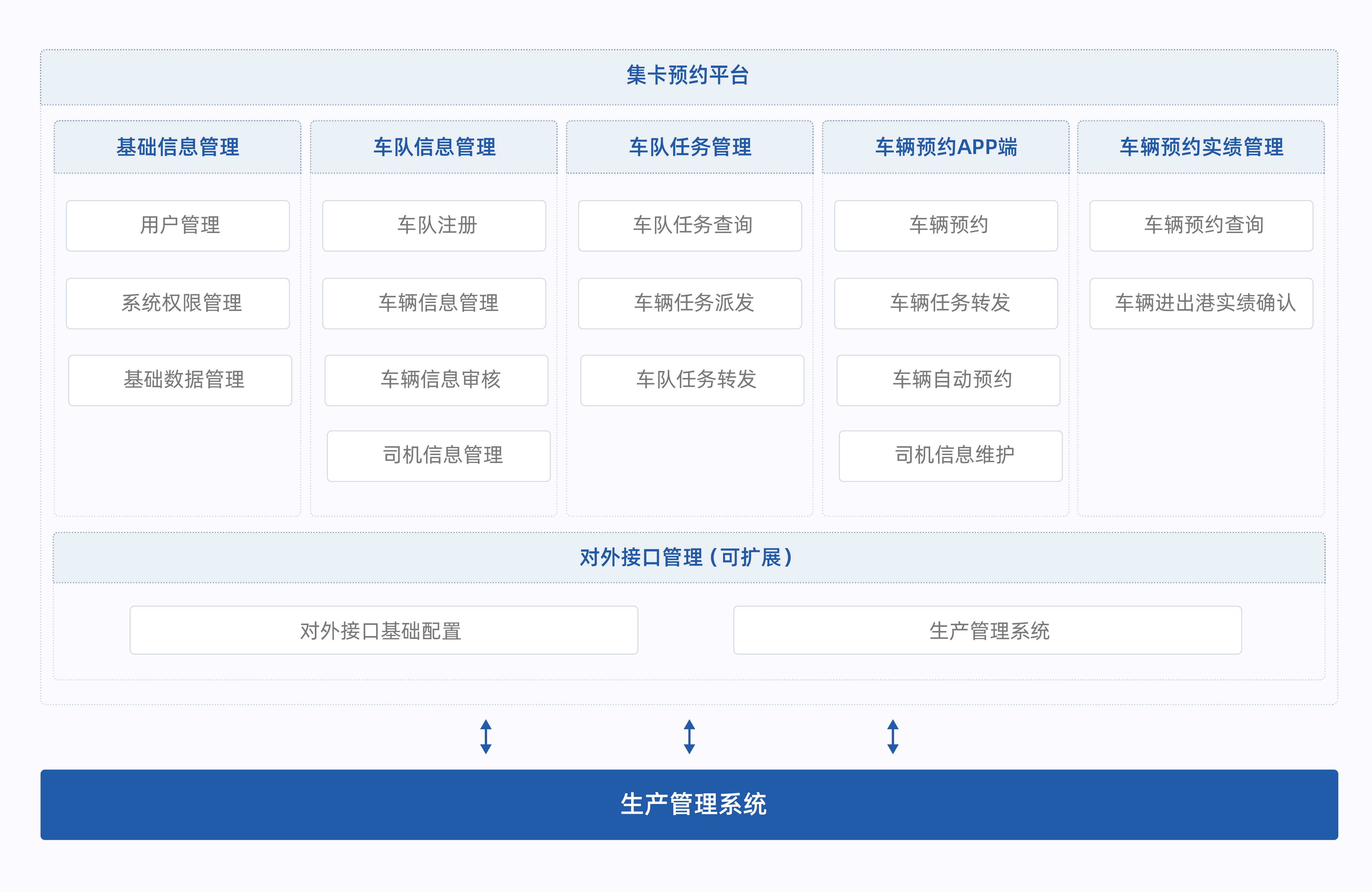Select the 车辆预约实绩管理 column header
This screenshot has width=1372, height=892.
(x=1201, y=147)
